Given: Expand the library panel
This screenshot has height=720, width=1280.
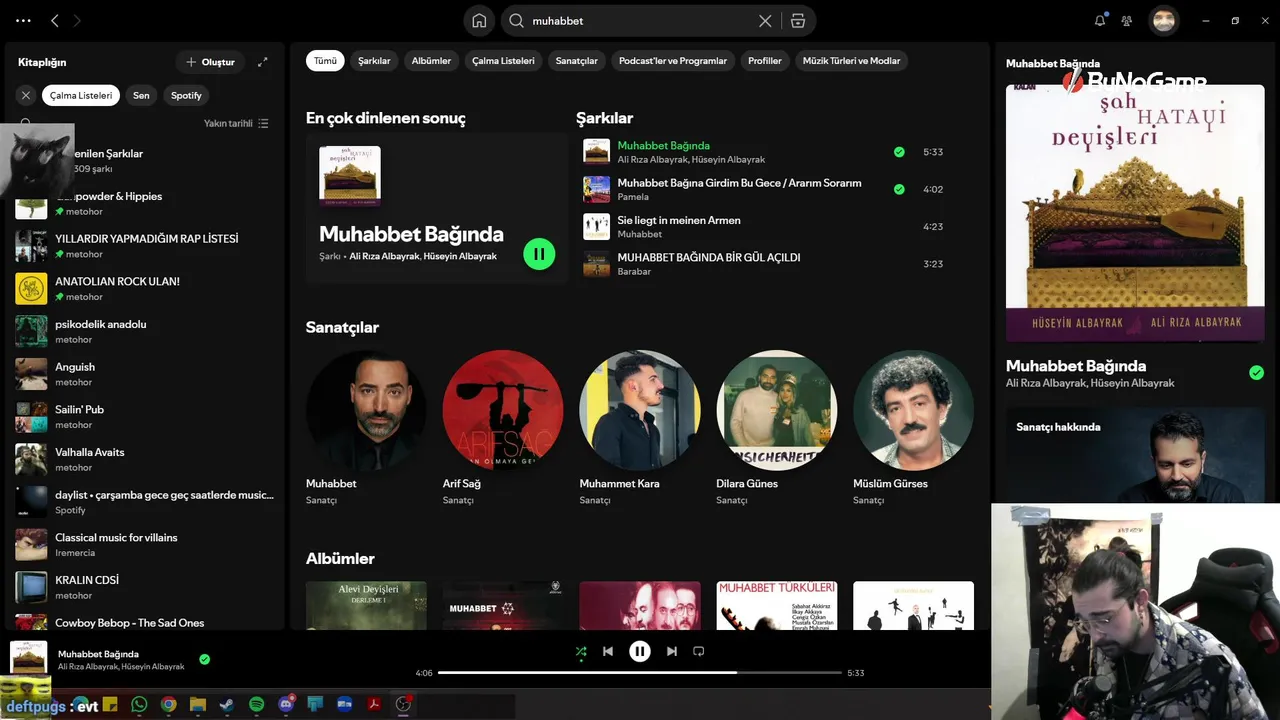Looking at the screenshot, I should click(262, 62).
